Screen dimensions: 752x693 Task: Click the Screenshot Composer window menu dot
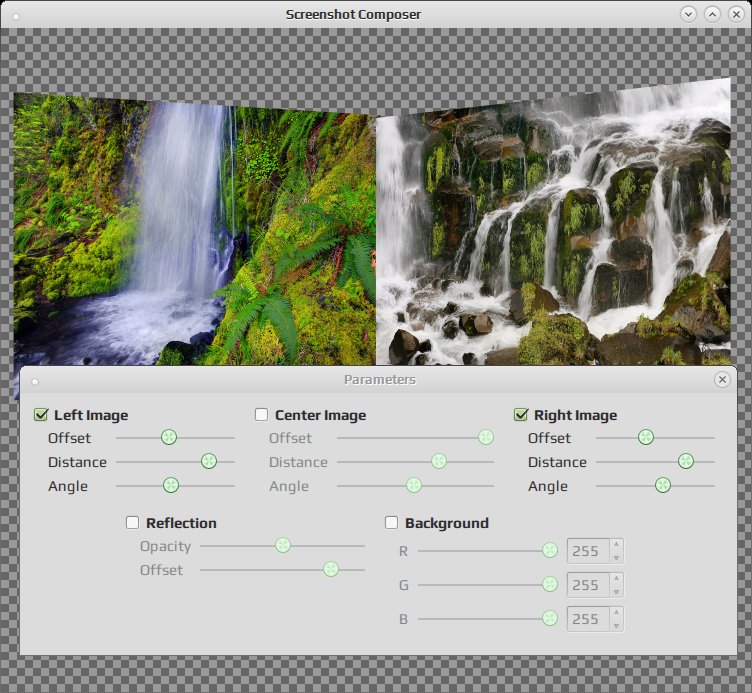[x=16, y=17]
